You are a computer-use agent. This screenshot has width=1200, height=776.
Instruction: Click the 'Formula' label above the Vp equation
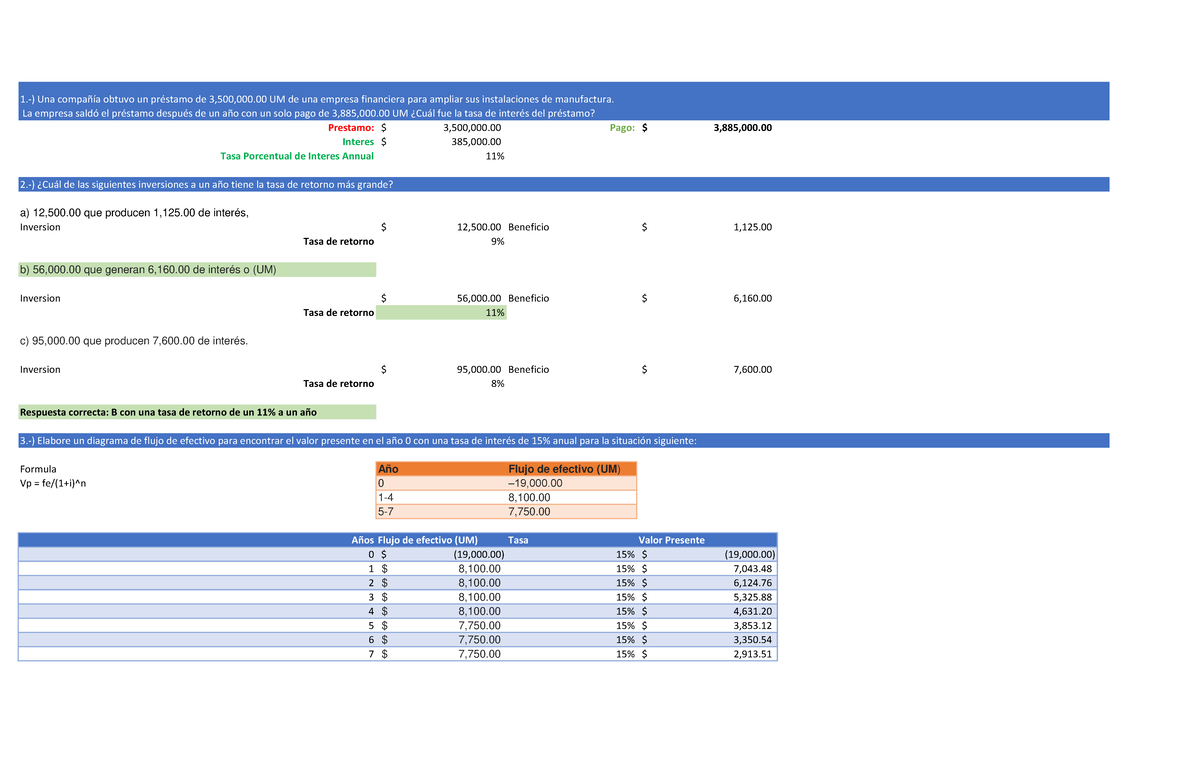coord(38,469)
